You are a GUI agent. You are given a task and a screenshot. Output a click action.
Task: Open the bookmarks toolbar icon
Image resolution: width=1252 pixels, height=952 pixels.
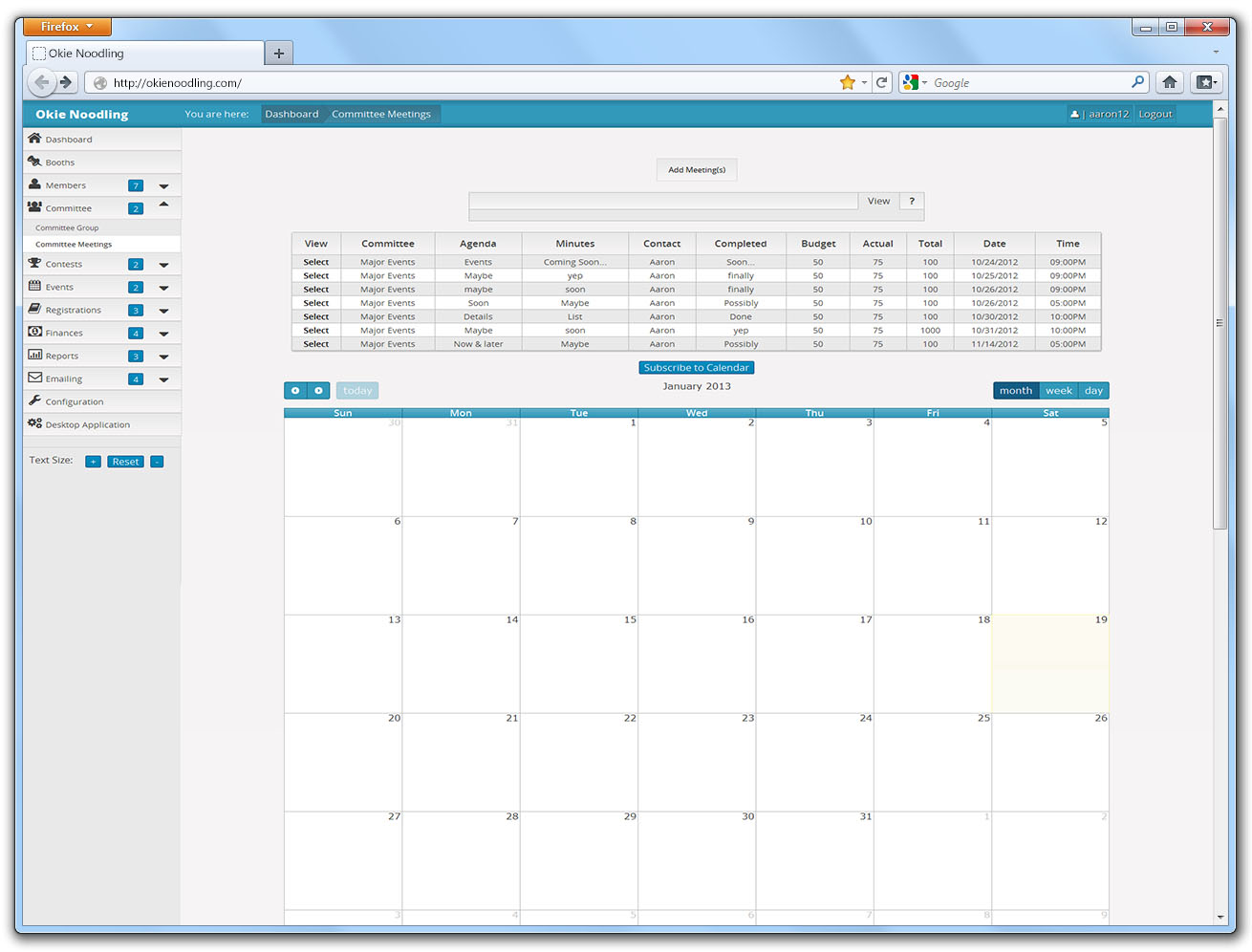(x=1206, y=82)
